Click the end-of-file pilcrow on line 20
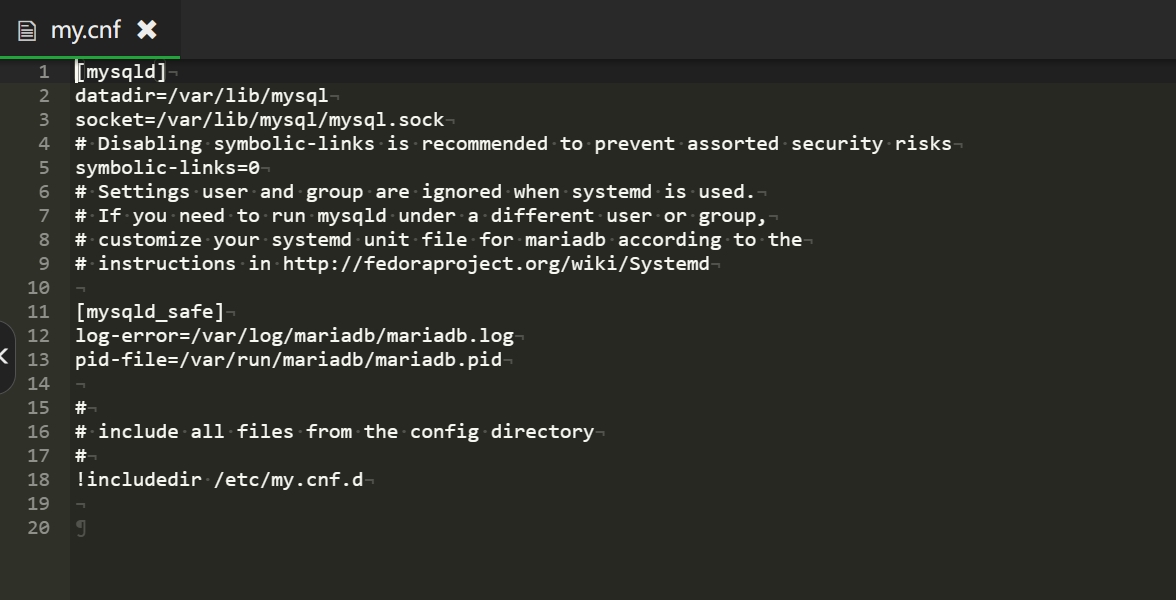The image size is (1176, 600). pyautogui.click(x=81, y=528)
